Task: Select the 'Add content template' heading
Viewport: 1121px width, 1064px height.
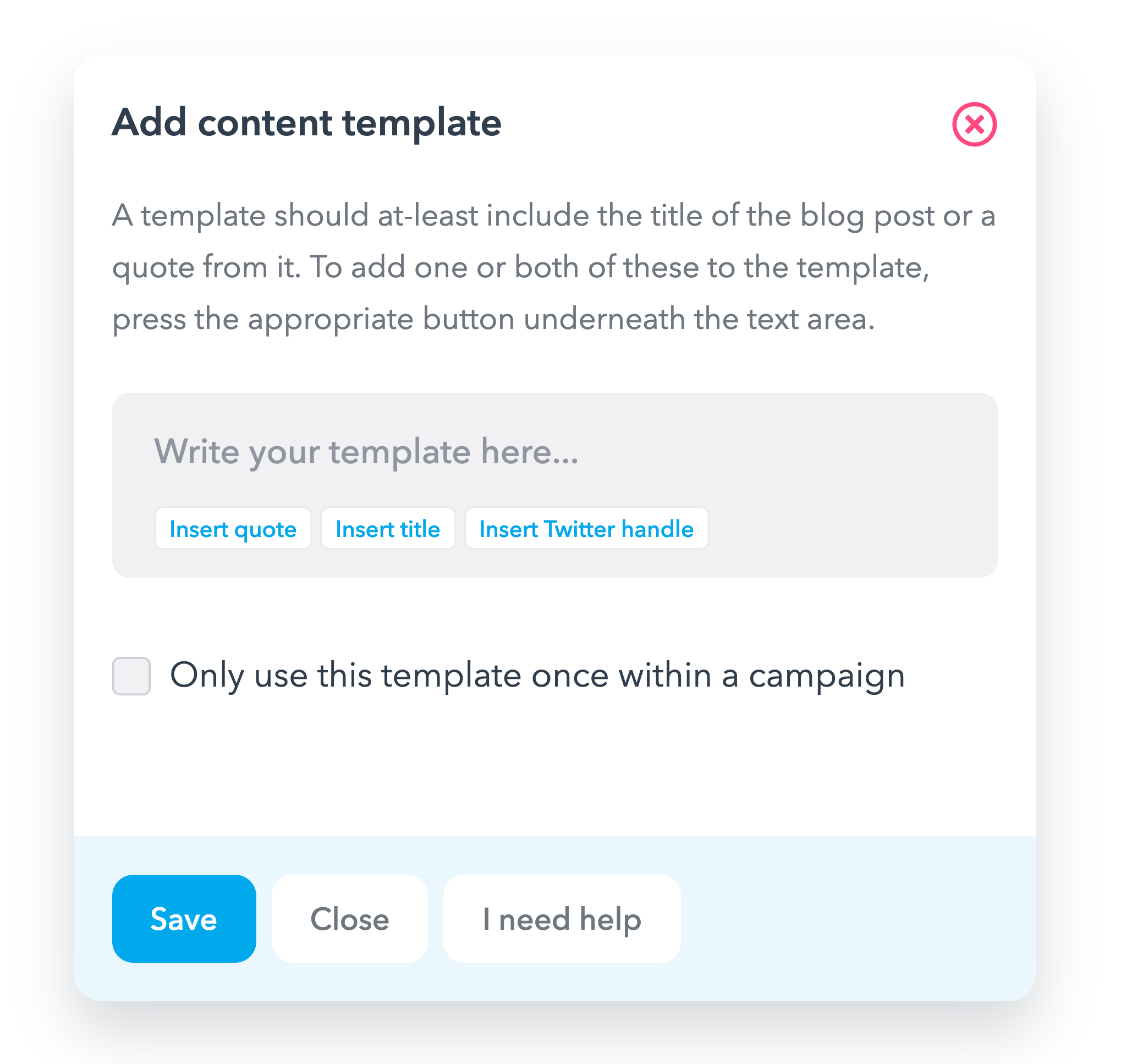Action: (x=306, y=123)
